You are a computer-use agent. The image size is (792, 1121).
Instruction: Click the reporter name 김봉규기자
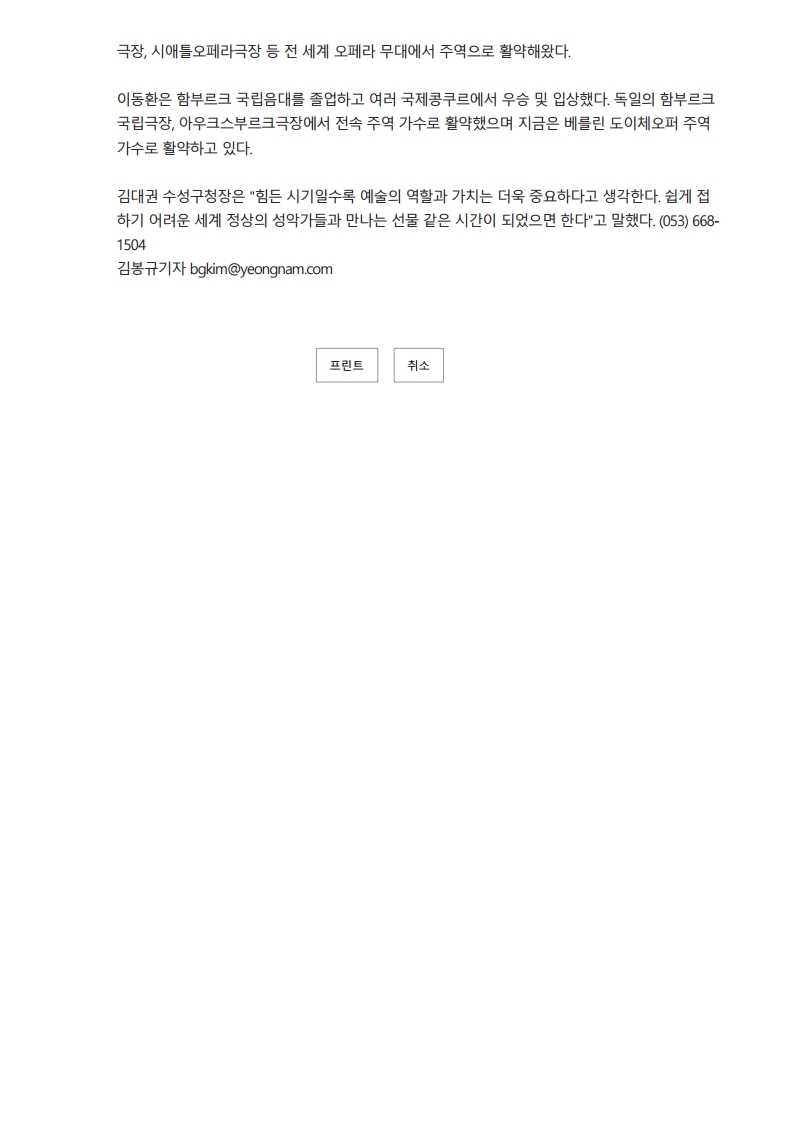pos(151,269)
